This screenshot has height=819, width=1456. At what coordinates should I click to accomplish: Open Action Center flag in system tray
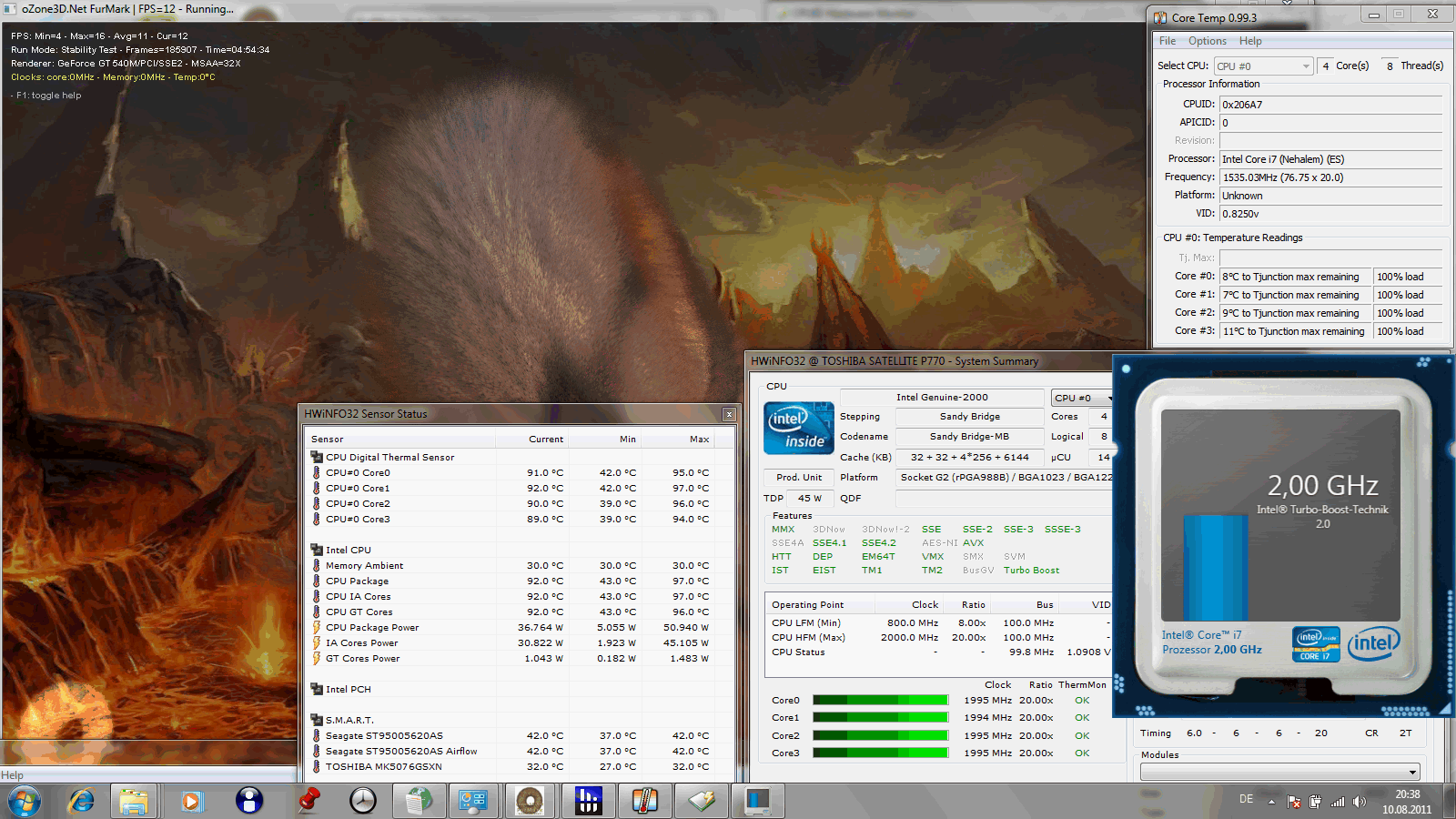1293,802
